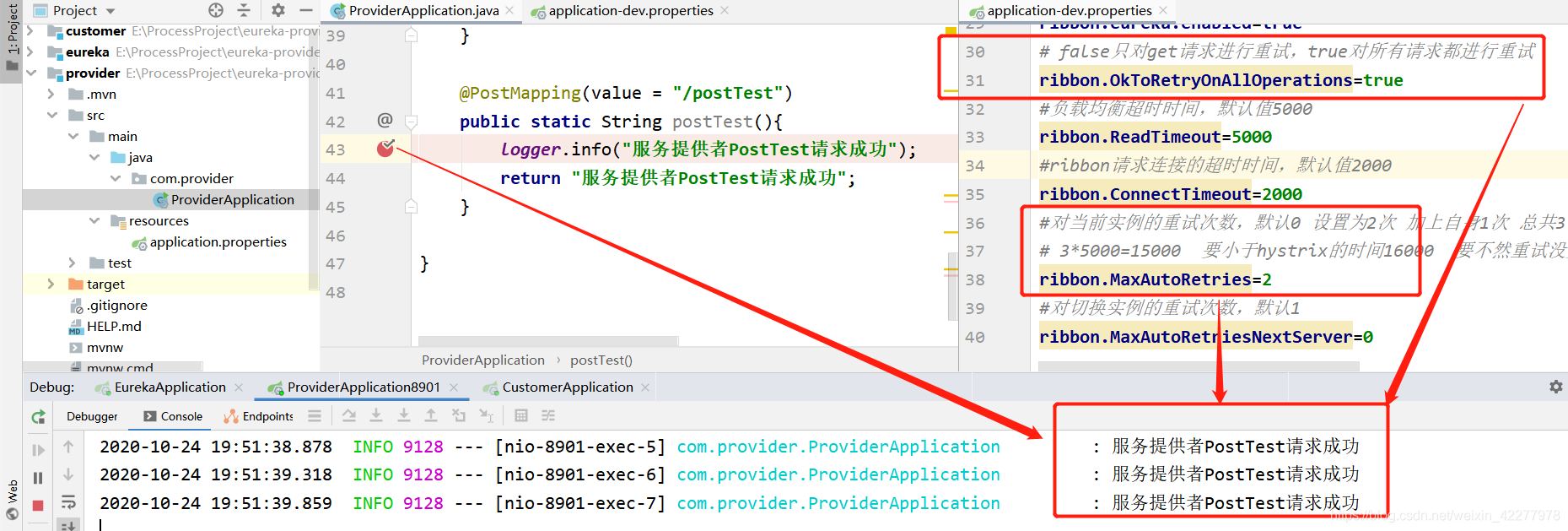1568x531 pixels.
Task: Select ProviderApplication in the project tree
Action: (x=232, y=200)
